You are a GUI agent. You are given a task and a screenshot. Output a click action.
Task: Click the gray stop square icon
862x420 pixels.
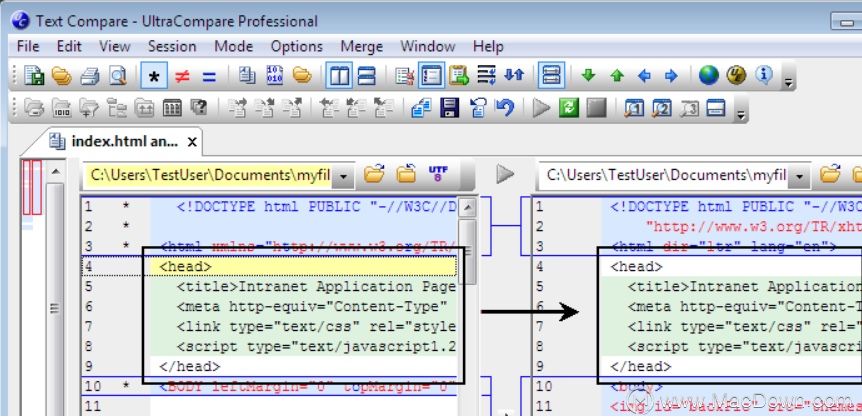point(596,108)
